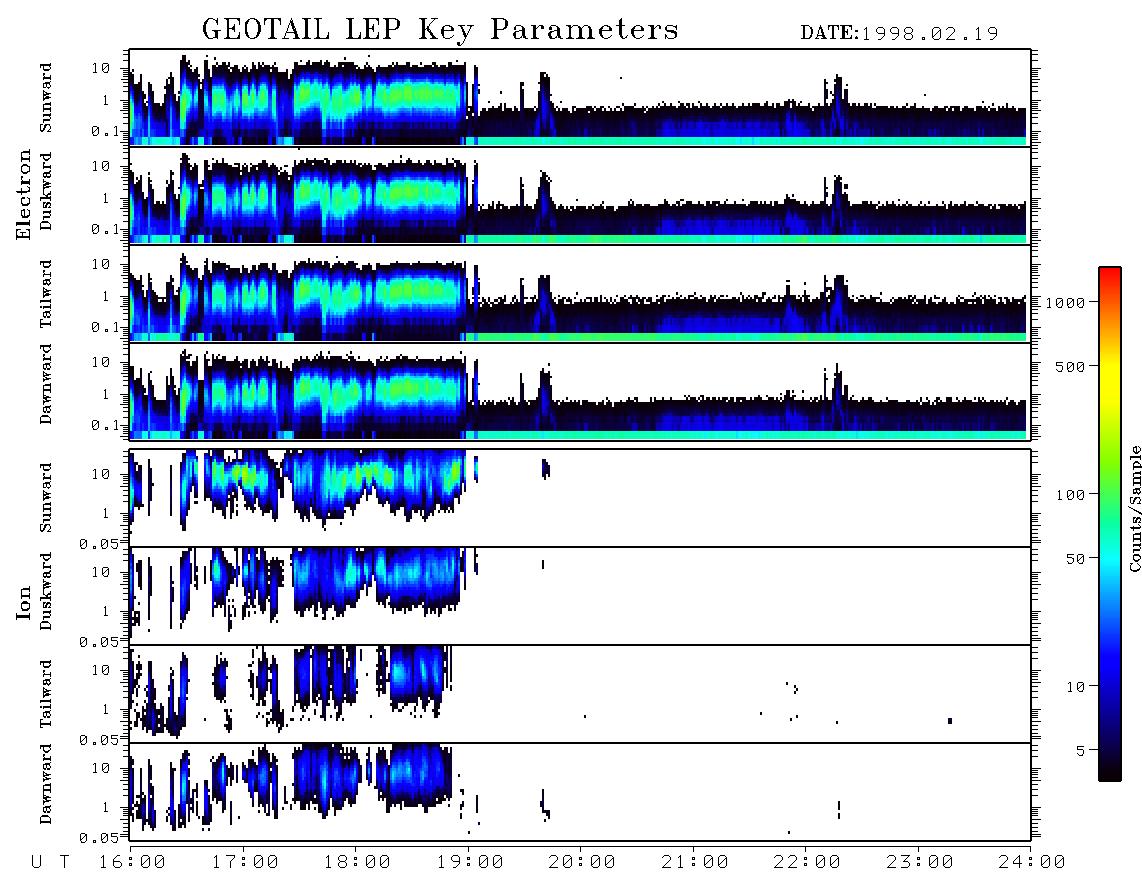The image size is (1142, 880).
Task: Click the '100' colorbar tick label
Action: click(1070, 495)
